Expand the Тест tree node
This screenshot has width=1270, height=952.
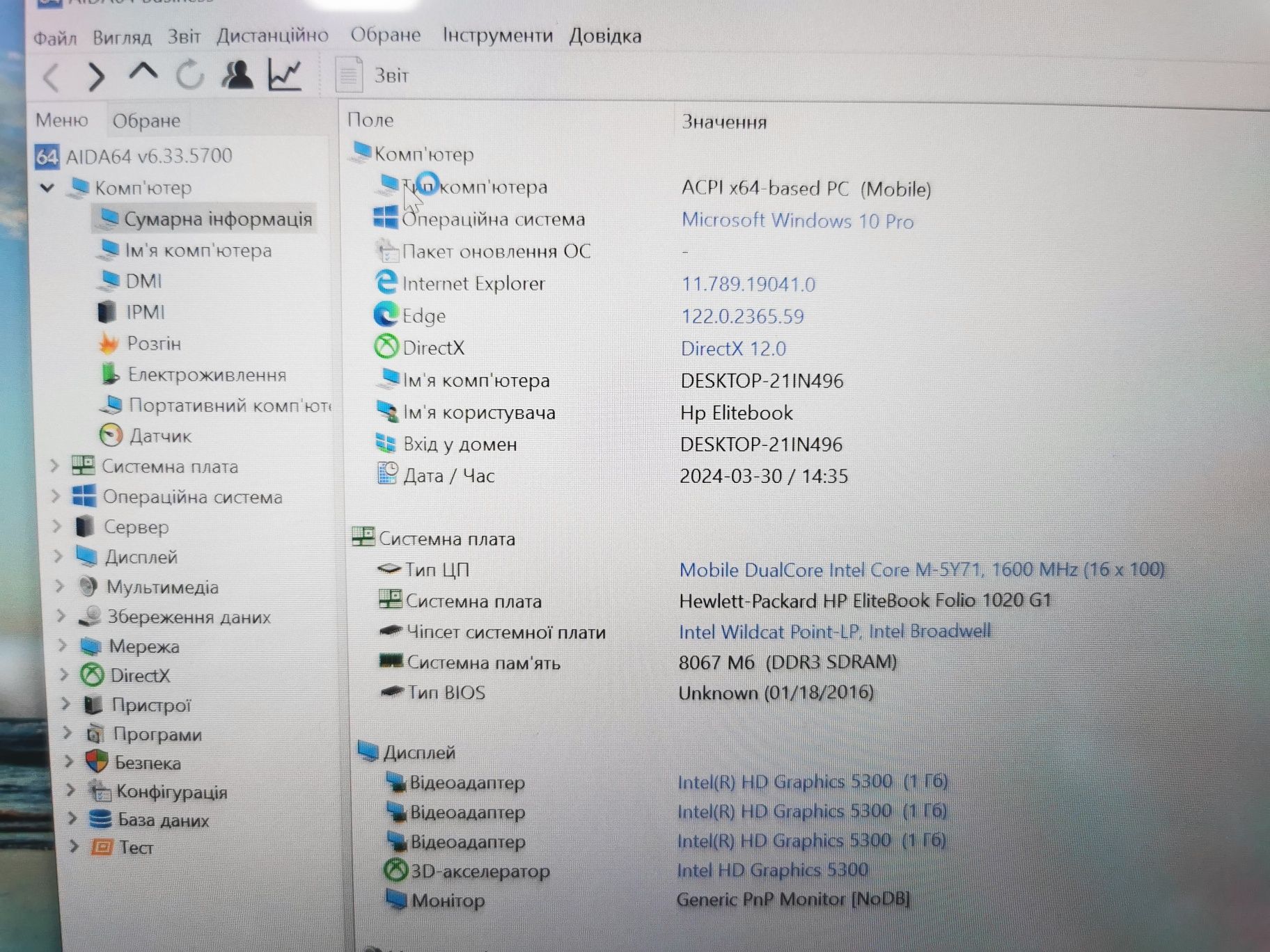pyautogui.click(x=74, y=846)
